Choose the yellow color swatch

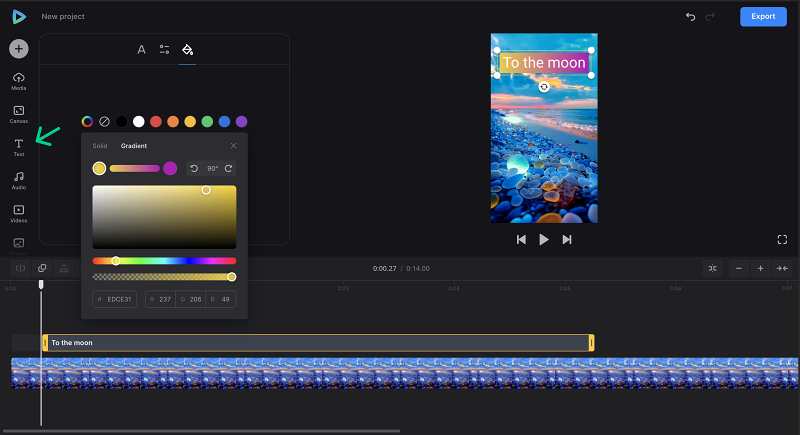(190, 121)
